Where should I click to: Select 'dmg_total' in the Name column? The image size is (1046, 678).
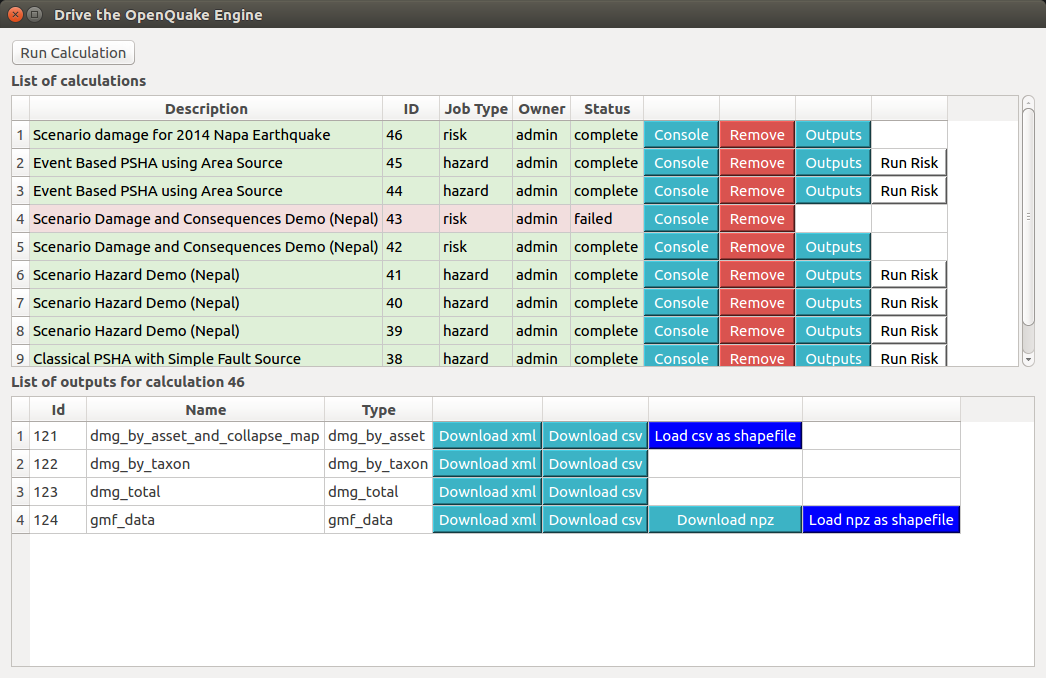[205, 492]
